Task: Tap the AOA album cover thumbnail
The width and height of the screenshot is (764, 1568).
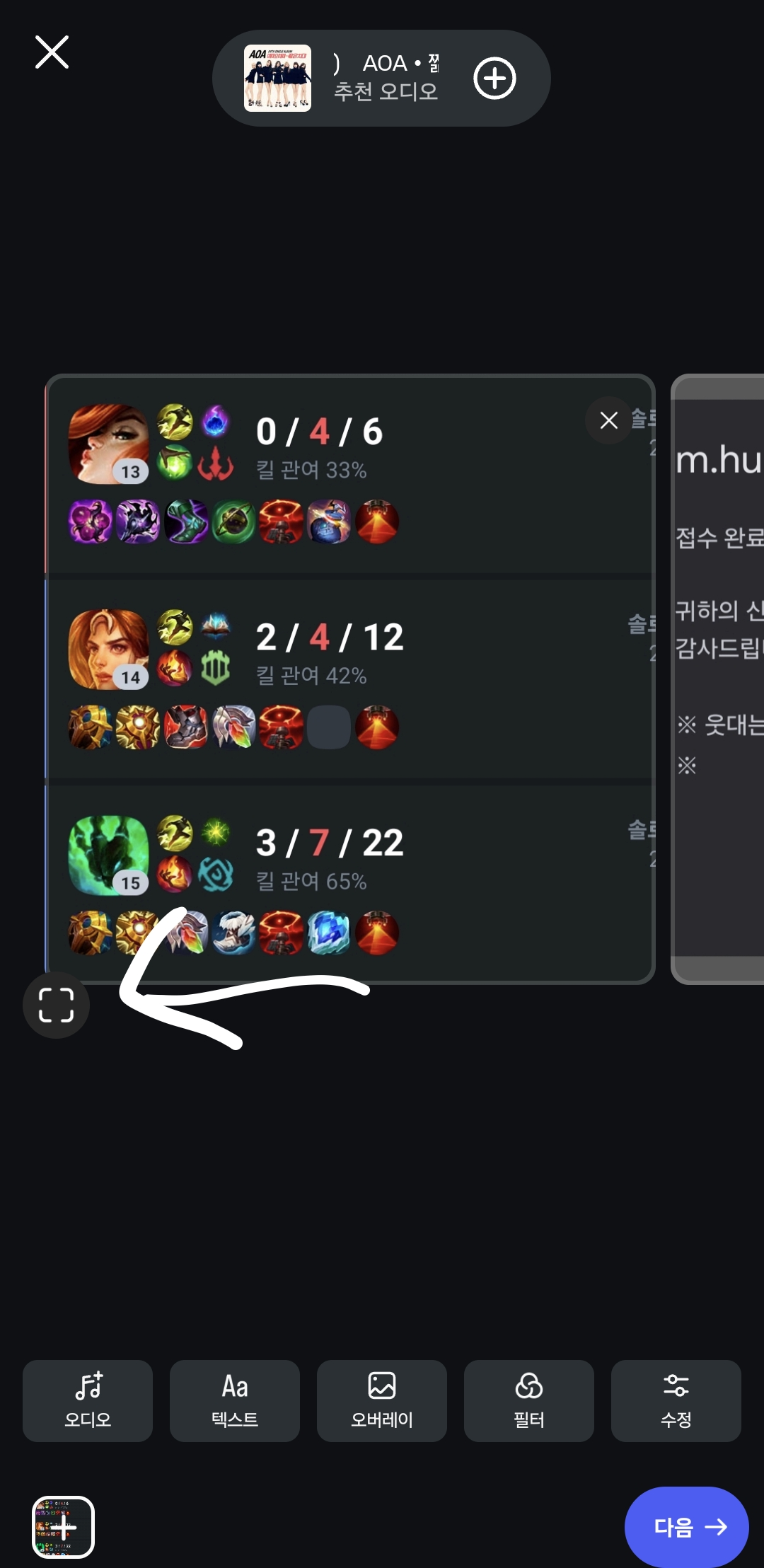Action: tap(277, 78)
